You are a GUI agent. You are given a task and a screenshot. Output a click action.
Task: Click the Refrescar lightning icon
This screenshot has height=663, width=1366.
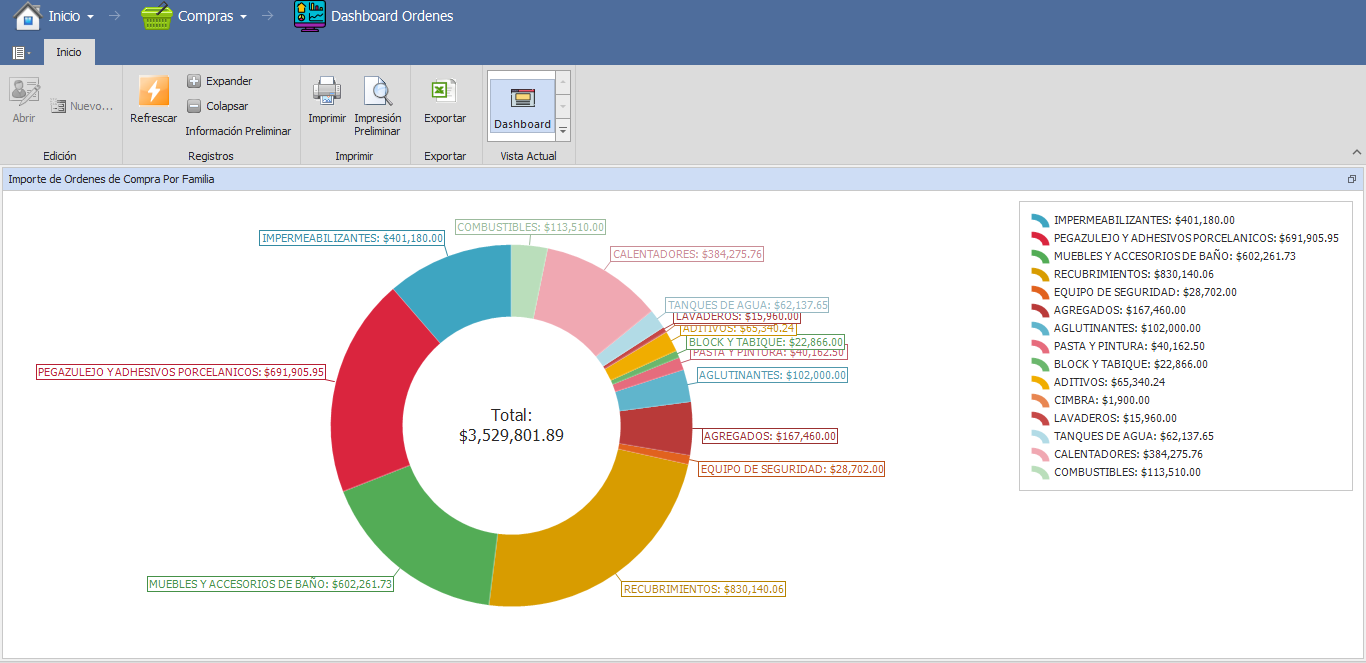point(153,91)
